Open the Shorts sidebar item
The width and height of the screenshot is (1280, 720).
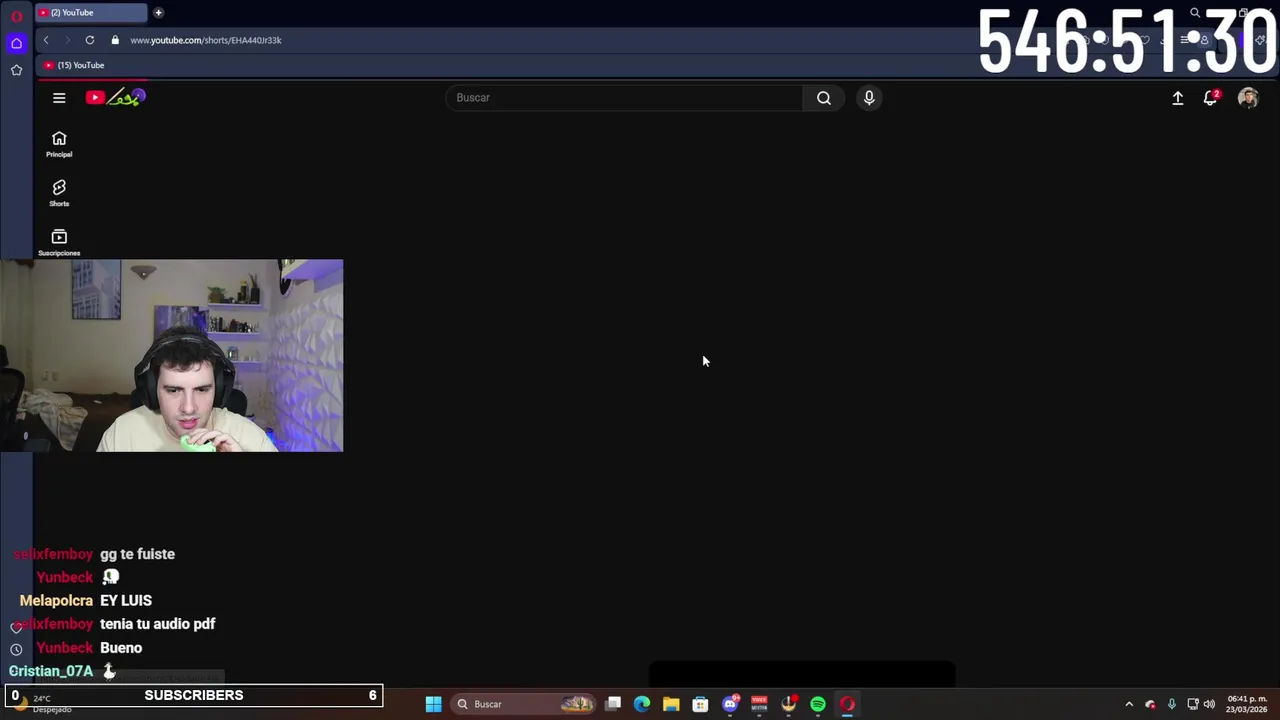(x=59, y=193)
